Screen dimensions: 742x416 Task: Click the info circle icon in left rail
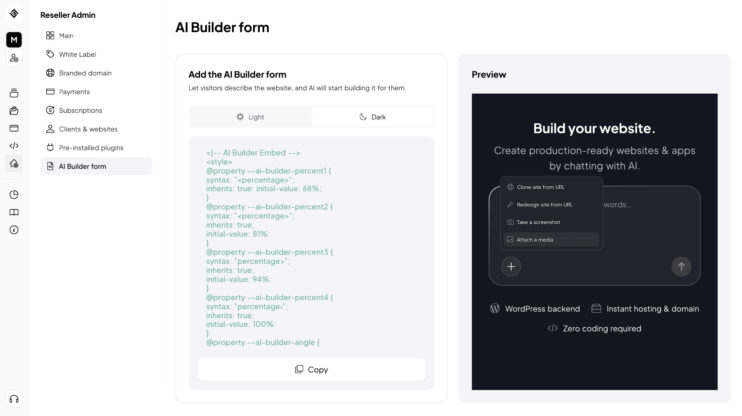click(14, 230)
